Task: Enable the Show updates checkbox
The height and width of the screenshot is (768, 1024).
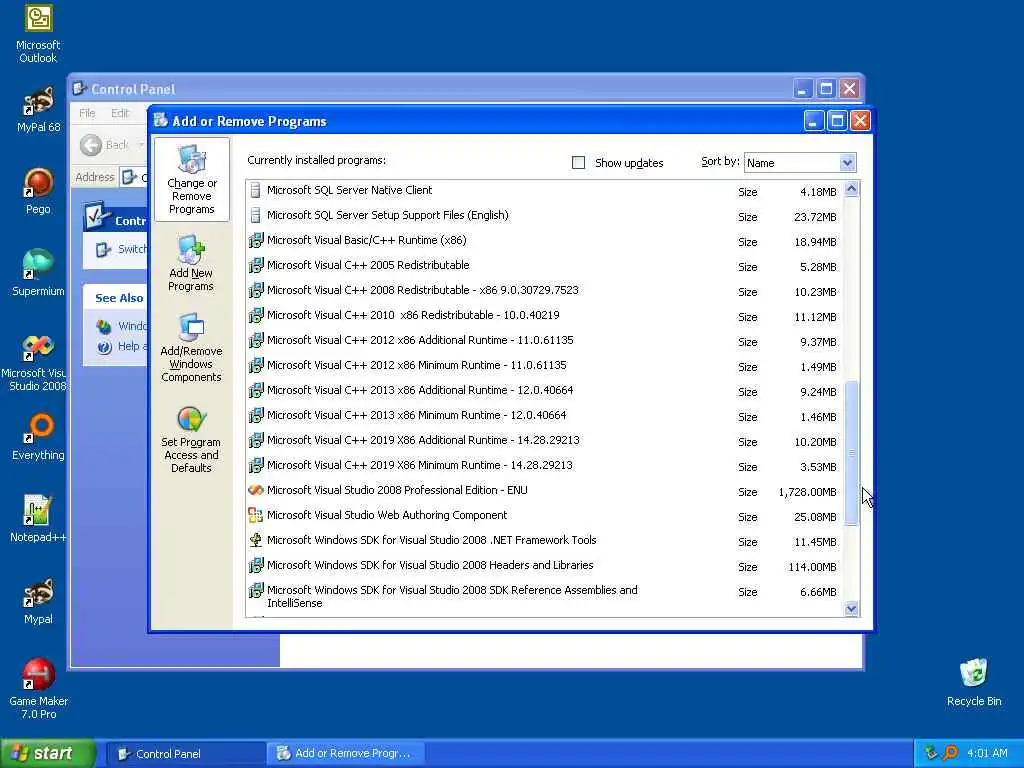Action: click(x=578, y=163)
